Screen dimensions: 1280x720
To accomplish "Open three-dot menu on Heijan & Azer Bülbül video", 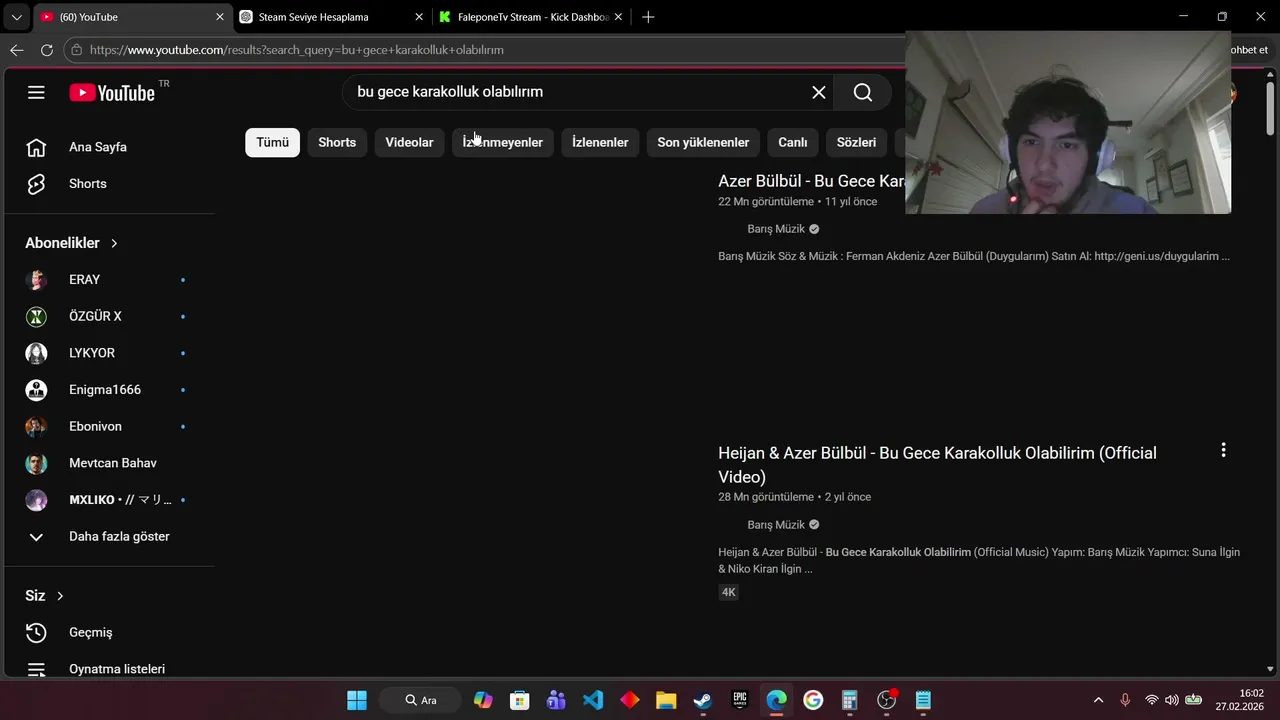I will pyautogui.click(x=1223, y=451).
